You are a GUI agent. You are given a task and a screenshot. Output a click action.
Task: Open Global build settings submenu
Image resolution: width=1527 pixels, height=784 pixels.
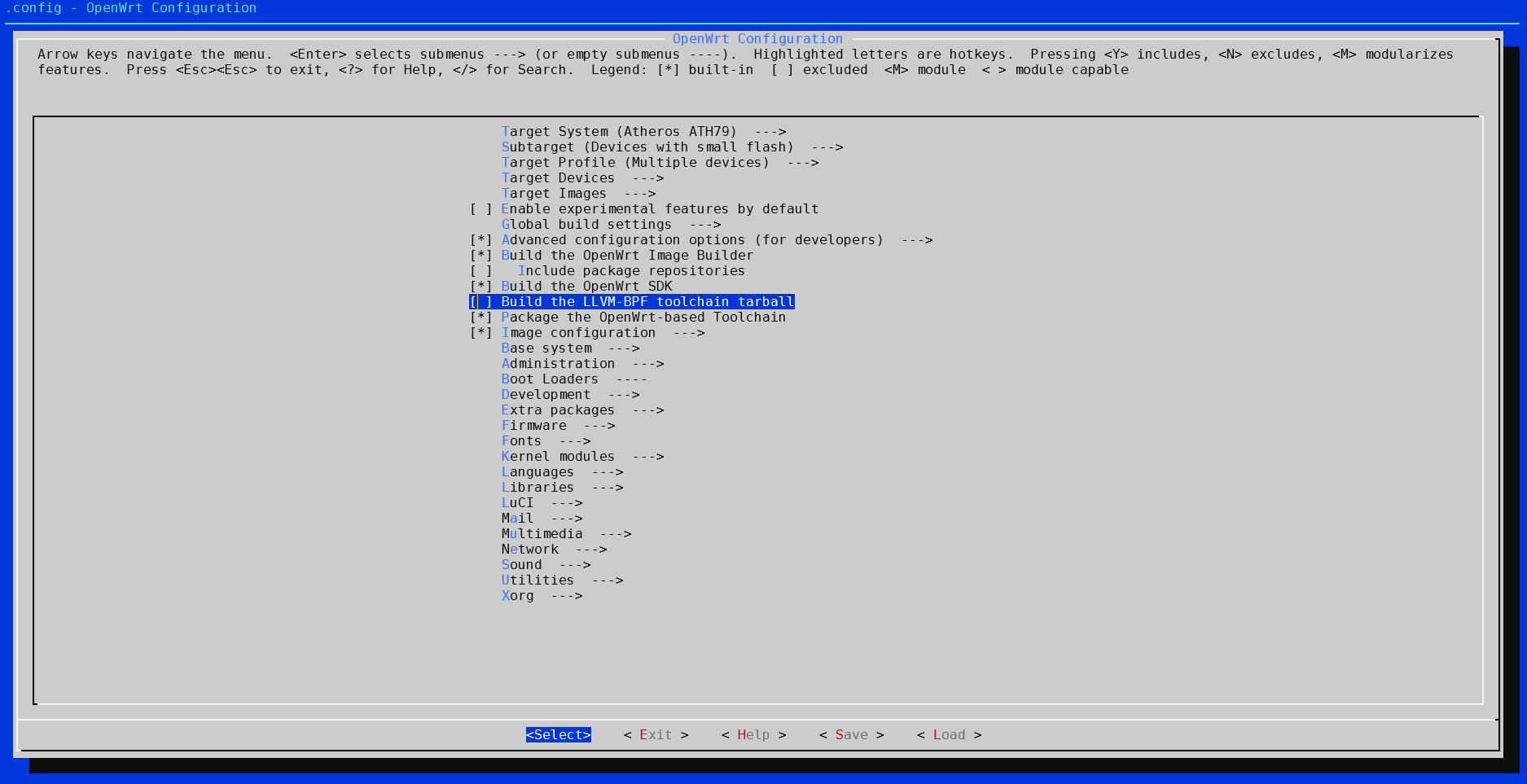click(x=611, y=225)
